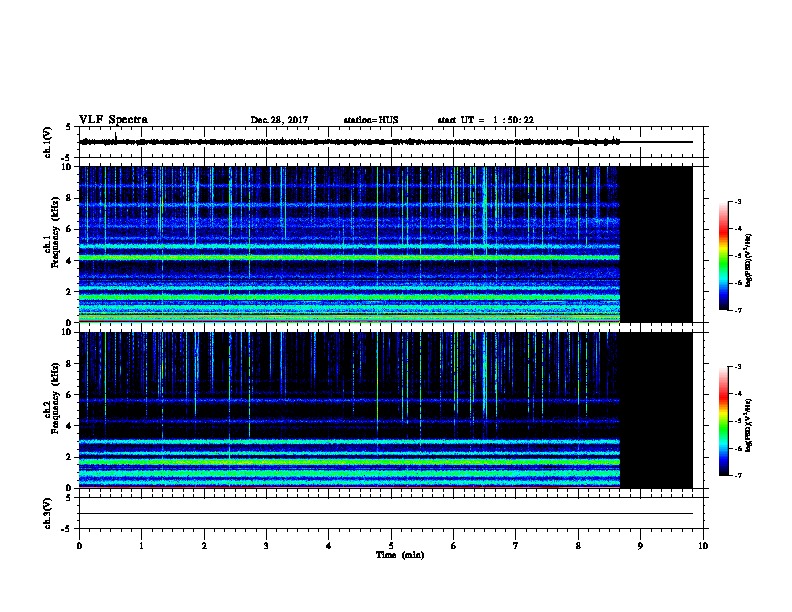Click the ch.1 waveform trace panel
792x612 pixels.
[391, 142]
